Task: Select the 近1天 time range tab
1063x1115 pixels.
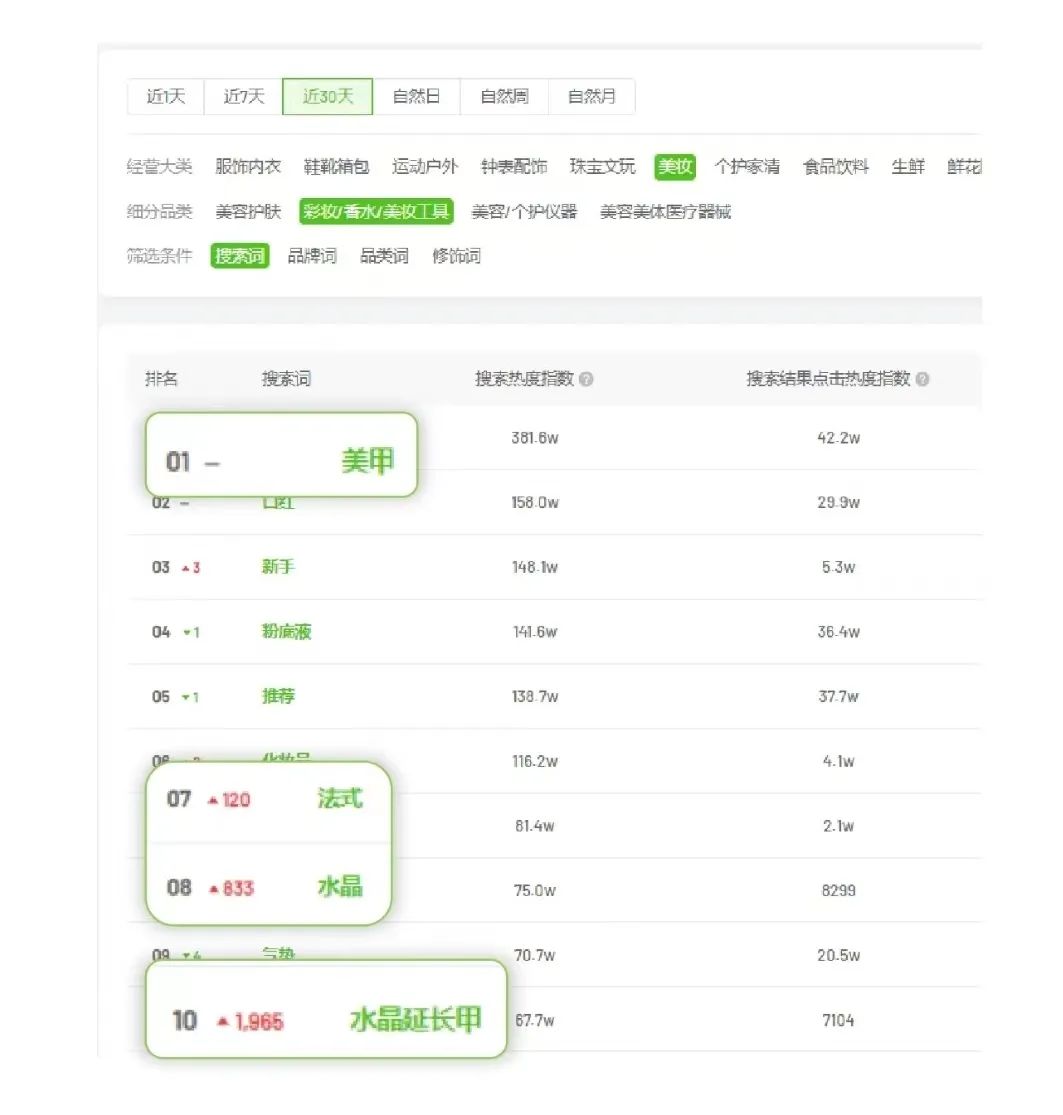Action: click(166, 96)
